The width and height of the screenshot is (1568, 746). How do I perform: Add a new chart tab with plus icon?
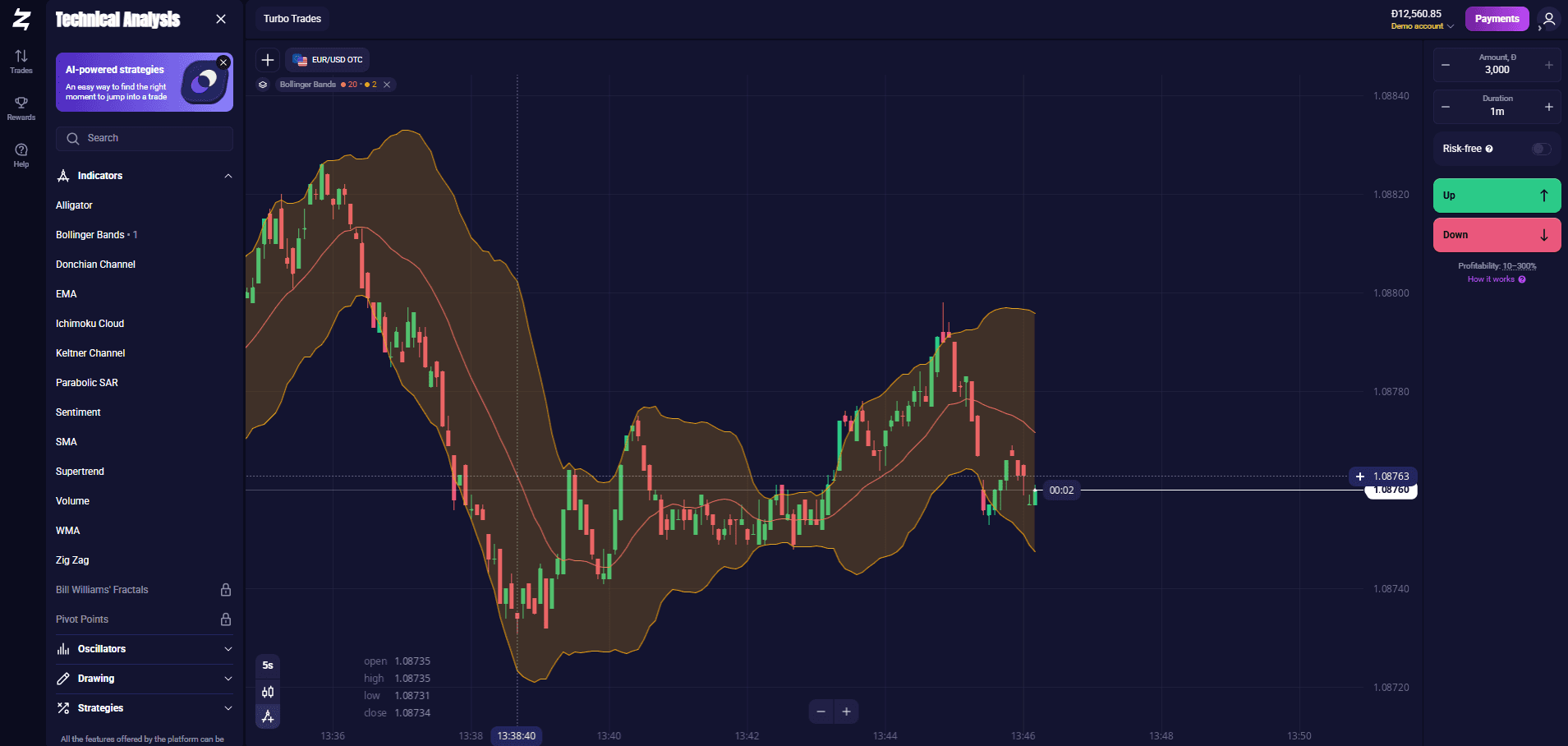click(268, 60)
